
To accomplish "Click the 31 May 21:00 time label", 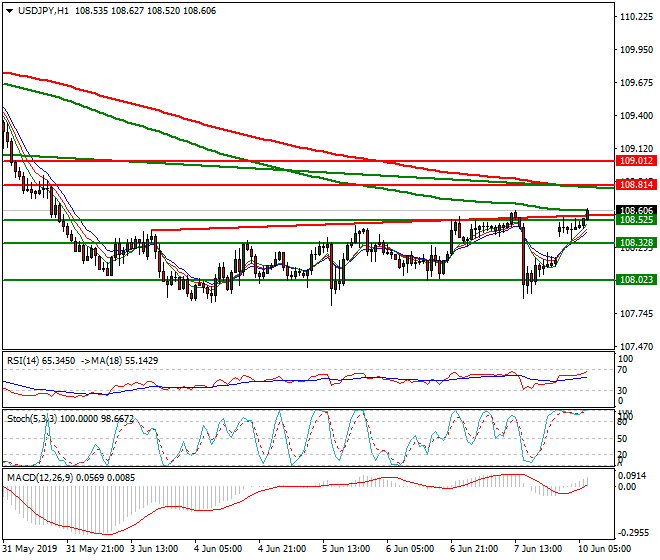I will click(x=95, y=549).
